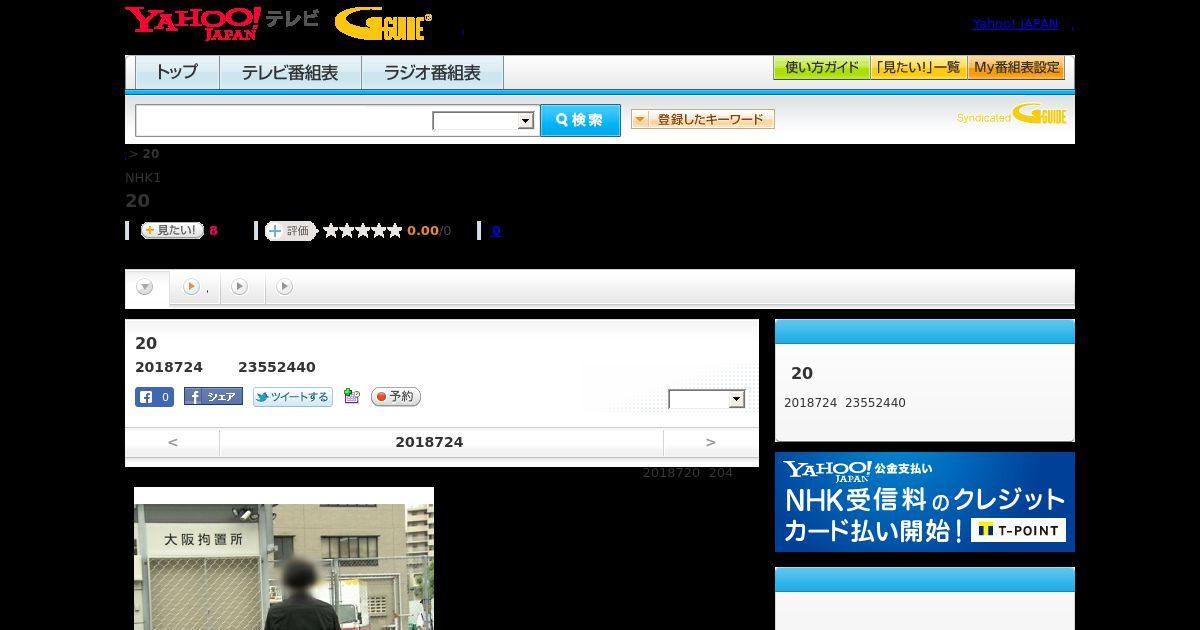Open the 使い方ガイド button
This screenshot has height=630, width=1200.
pyautogui.click(x=821, y=68)
